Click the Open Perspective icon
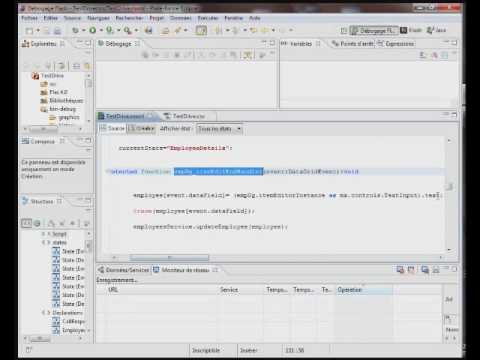The image size is (480, 360). pyautogui.click(x=344, y=31)
